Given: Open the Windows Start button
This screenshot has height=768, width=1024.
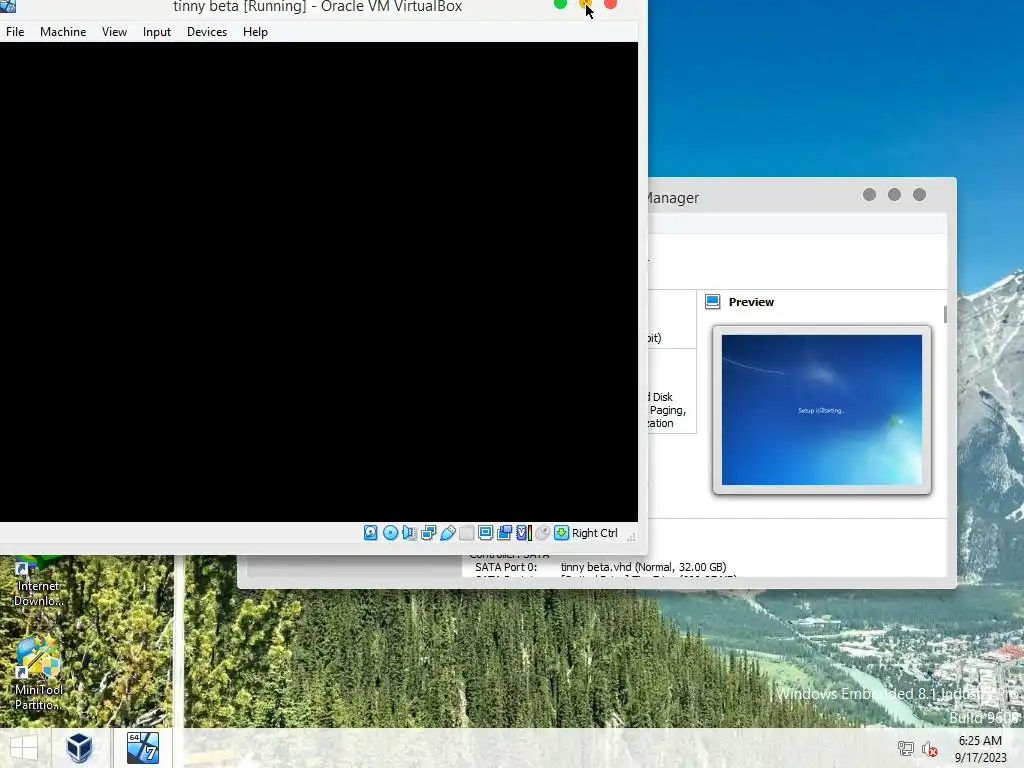Looking at the screenshot, I should (x=24, y=748).
